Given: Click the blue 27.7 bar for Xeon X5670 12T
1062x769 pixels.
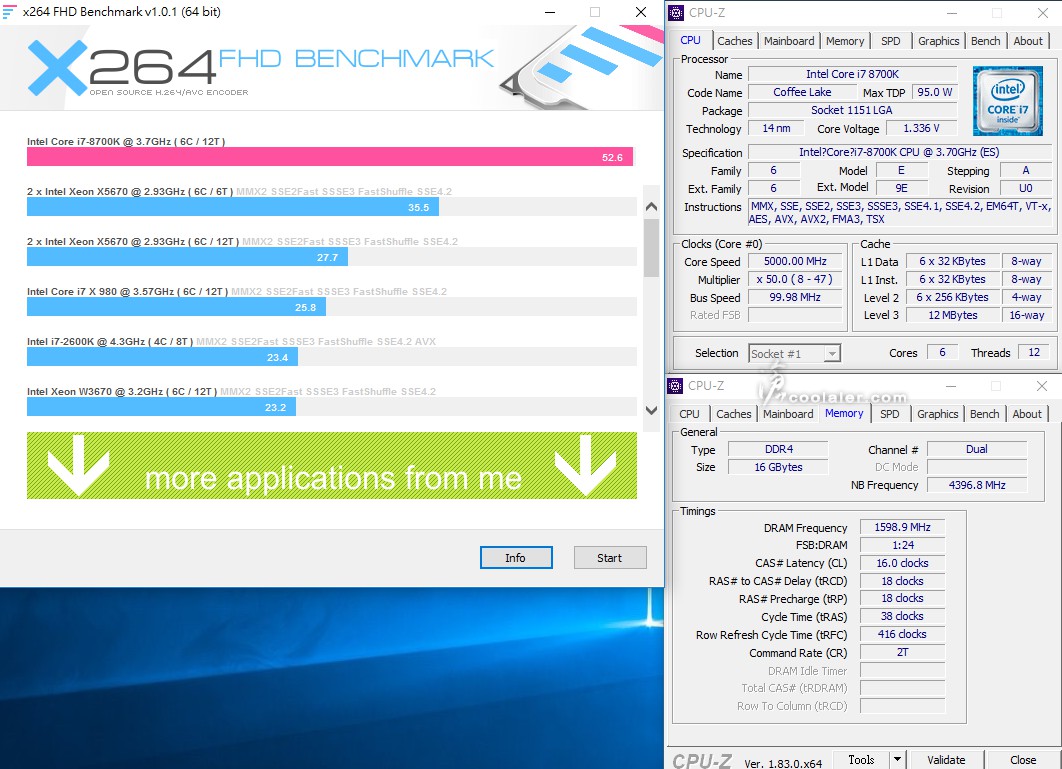Looking at the screenshot, I should 188,257.
